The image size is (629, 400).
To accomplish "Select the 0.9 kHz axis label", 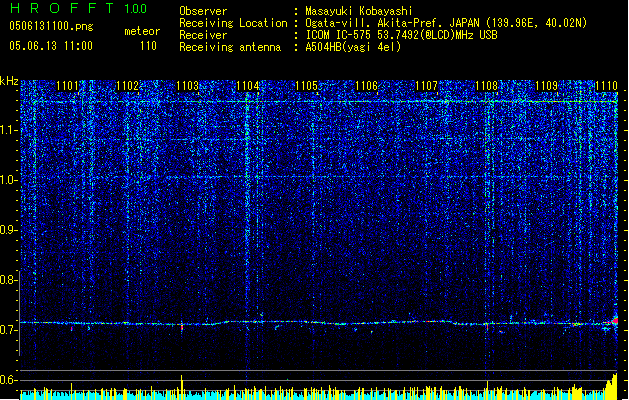I will 9,230.
